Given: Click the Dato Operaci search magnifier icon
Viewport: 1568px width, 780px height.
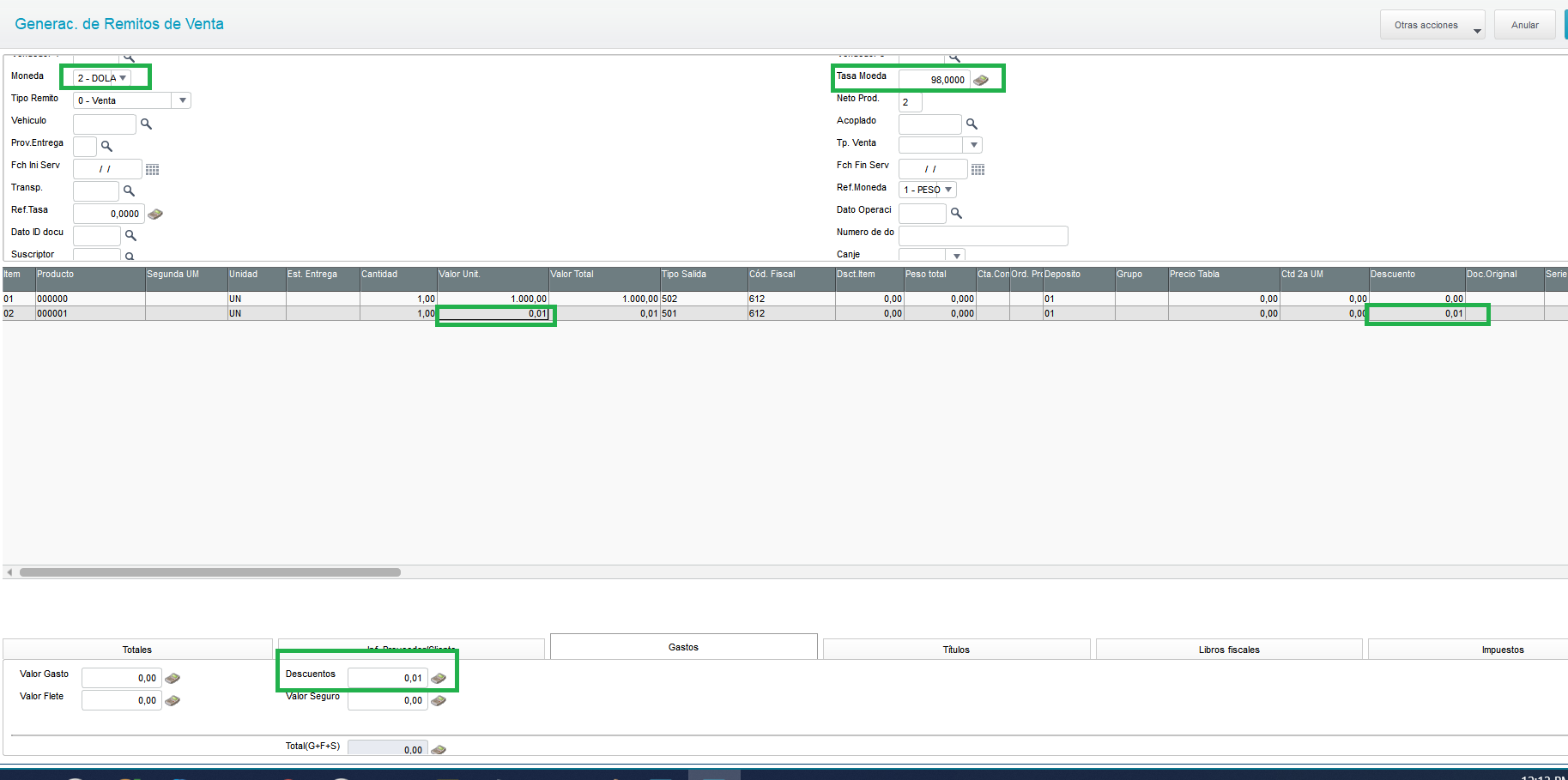Looking at the screenshot, I should pyautogui.click(x=956, y=214).
